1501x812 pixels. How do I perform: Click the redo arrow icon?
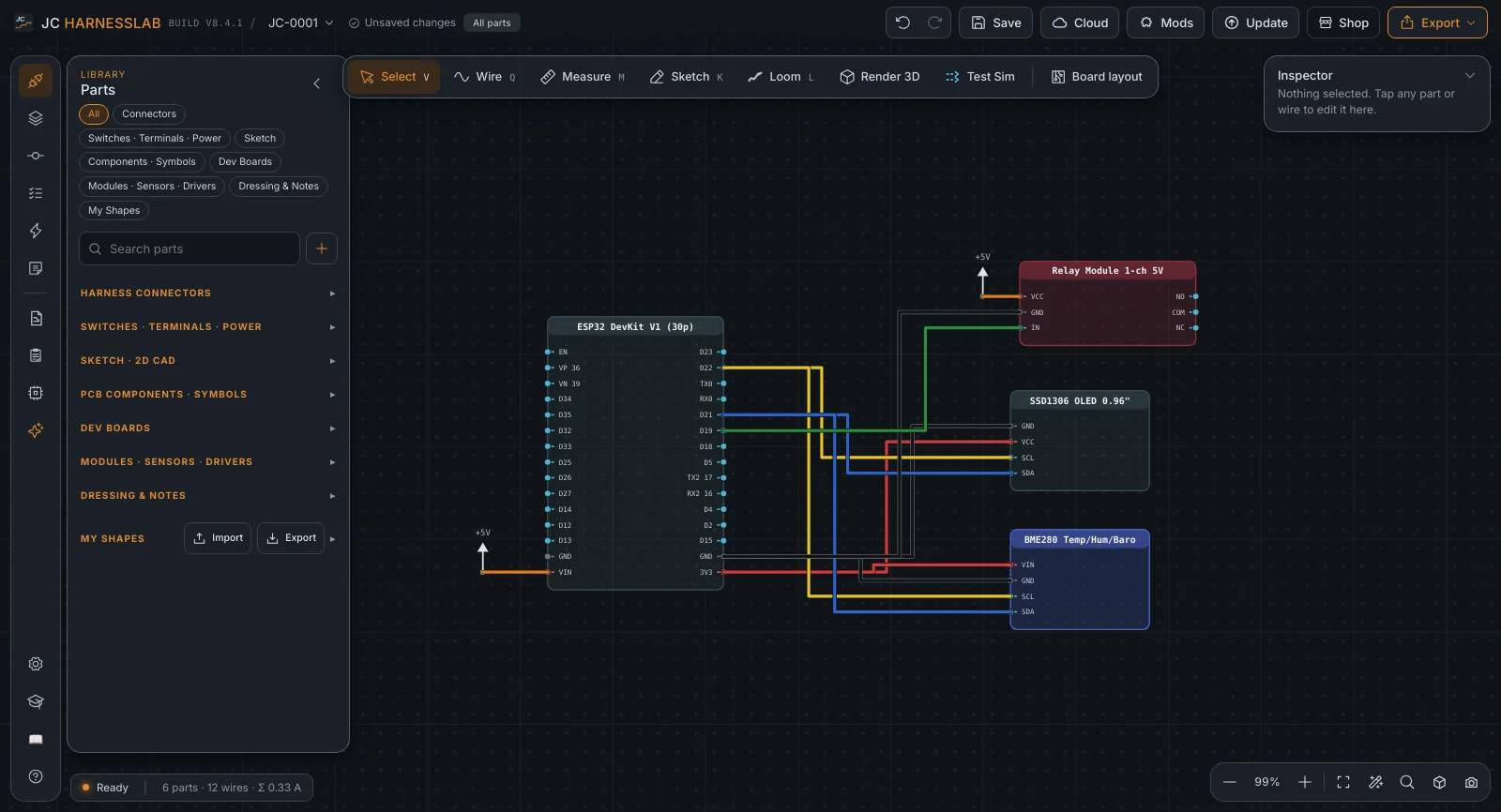(934, 23)
